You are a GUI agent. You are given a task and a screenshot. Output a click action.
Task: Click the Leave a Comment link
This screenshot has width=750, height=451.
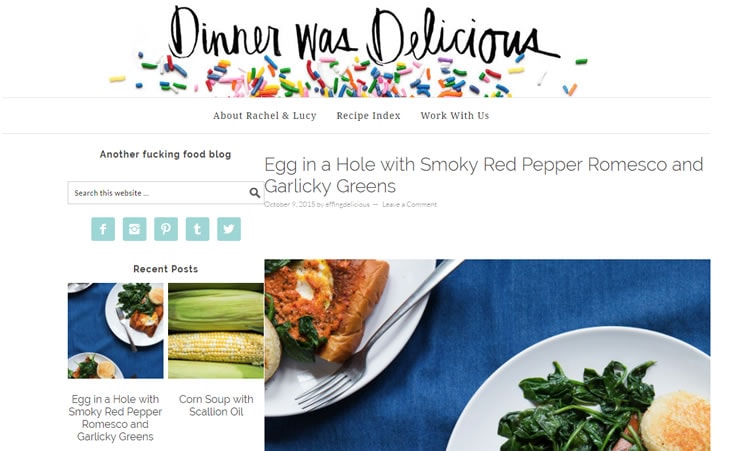(x=409, y=204)
